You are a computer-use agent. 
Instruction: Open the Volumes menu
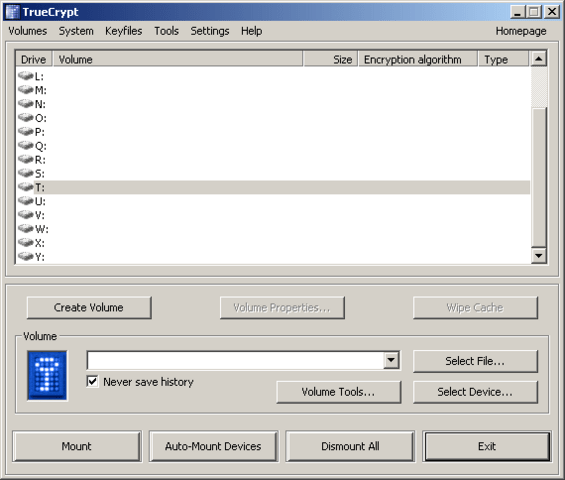pyautogui.click(x=28, y=31)
